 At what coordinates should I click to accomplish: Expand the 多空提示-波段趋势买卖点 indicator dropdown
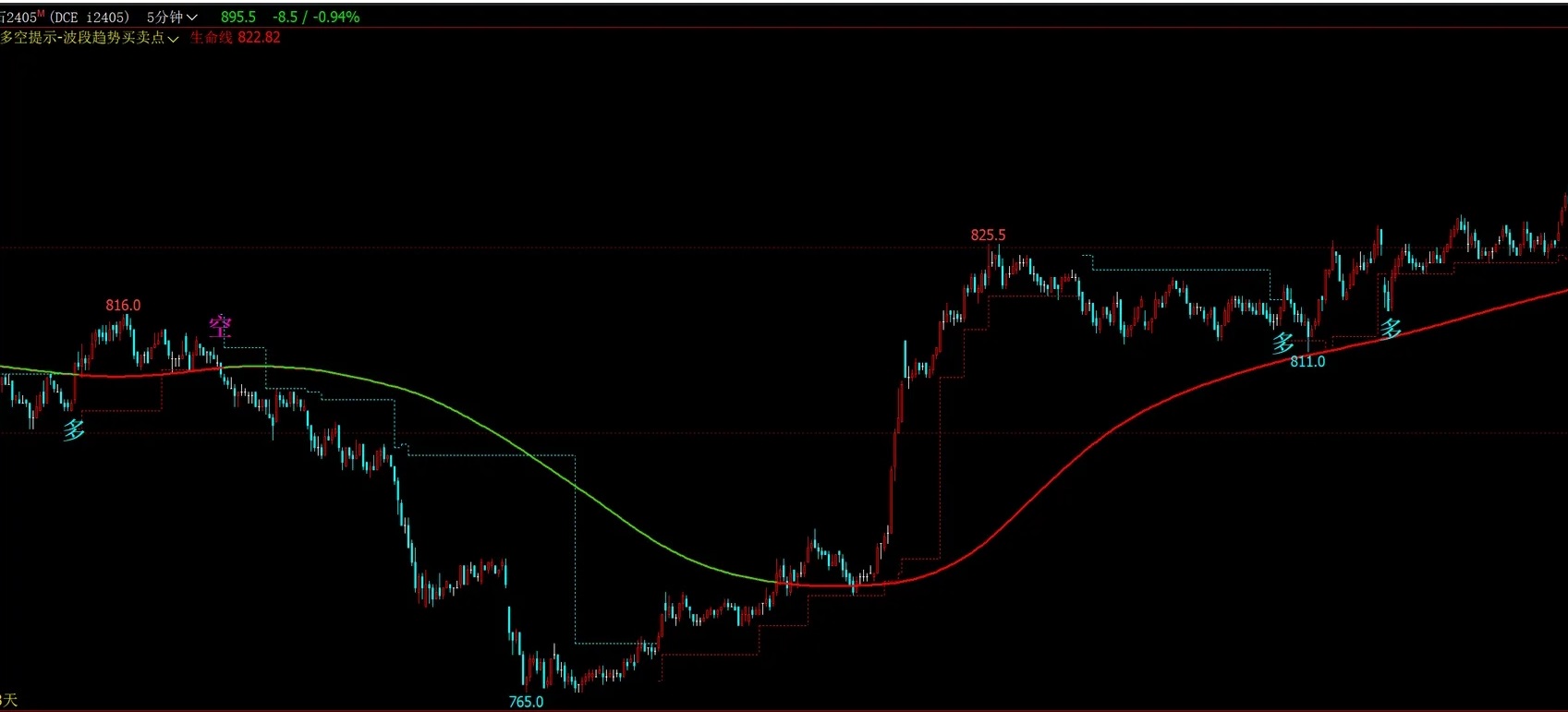click(173, 38)
